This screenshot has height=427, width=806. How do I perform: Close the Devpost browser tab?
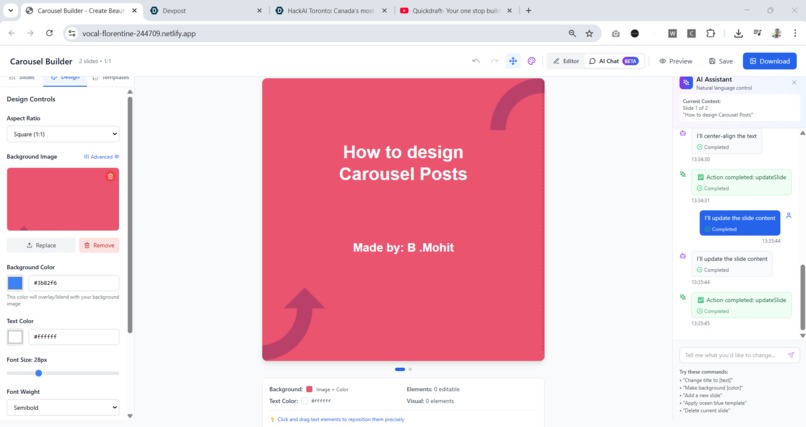click(x=259, y=10)
